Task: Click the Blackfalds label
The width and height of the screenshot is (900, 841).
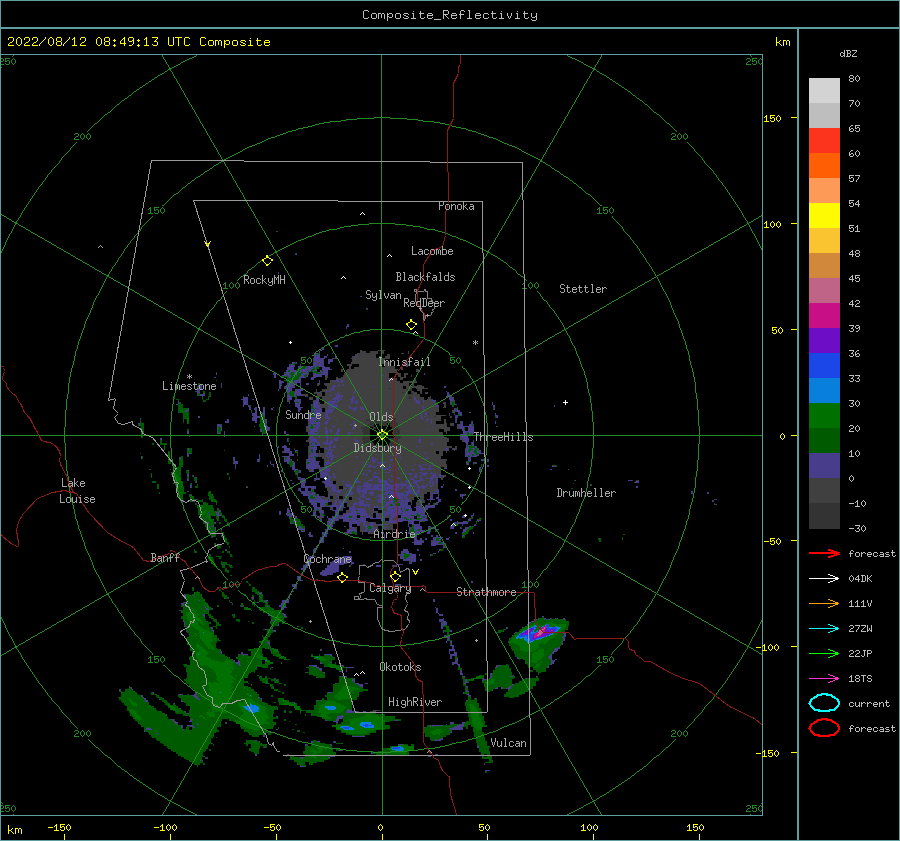Action: (x=425, y=277)
